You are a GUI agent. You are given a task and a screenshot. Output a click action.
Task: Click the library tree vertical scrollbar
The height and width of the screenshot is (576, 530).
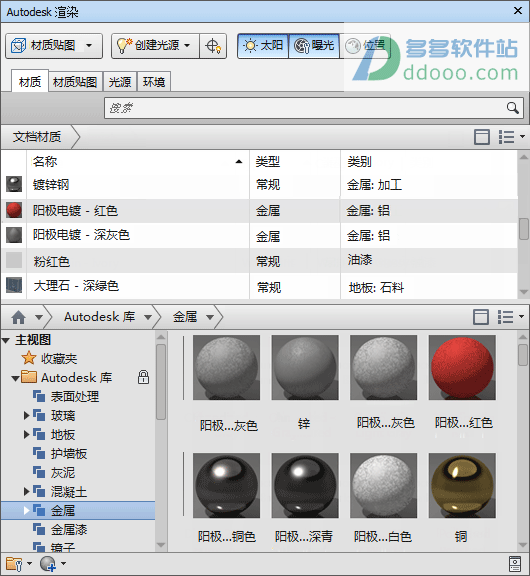coord(161,382)
